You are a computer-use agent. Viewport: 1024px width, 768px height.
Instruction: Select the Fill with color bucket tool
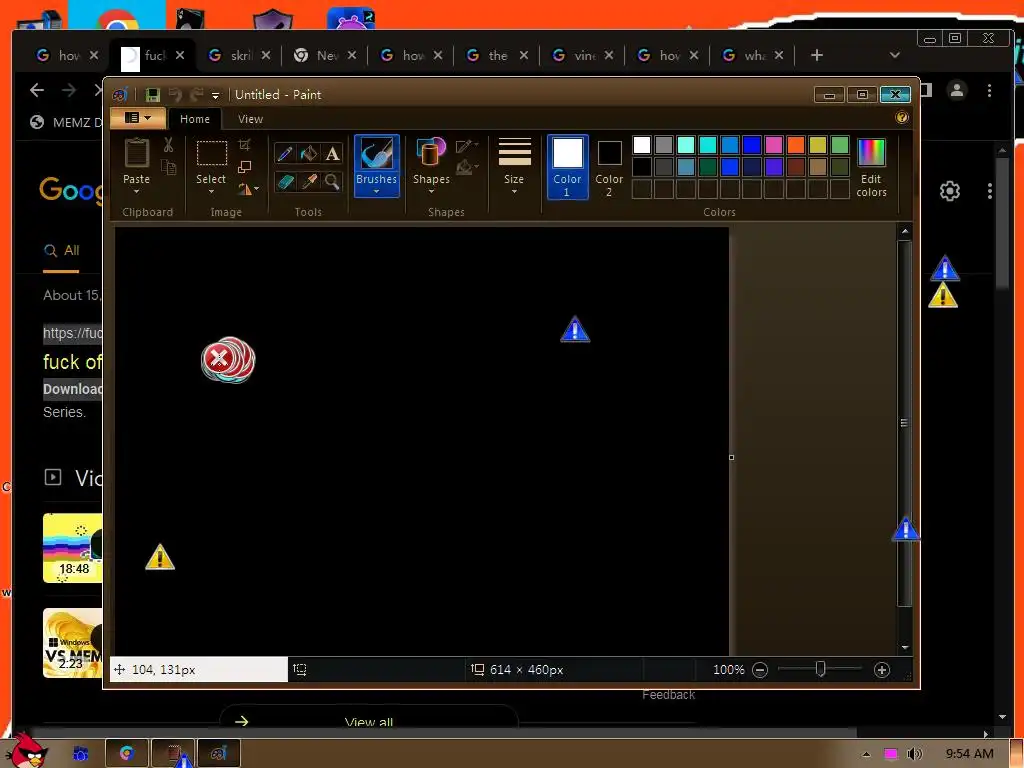(x=308, y=154)
